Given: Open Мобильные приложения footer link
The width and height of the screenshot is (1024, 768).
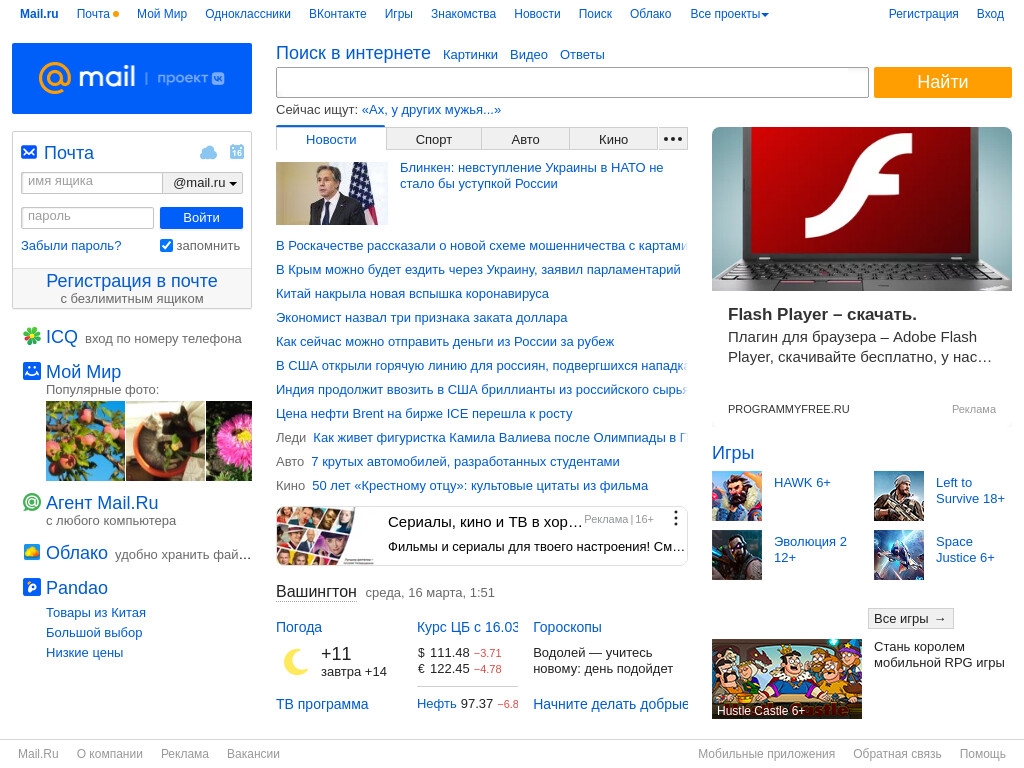Looking at the screenshot, I should pyautogui.click(x=766, y=754).
